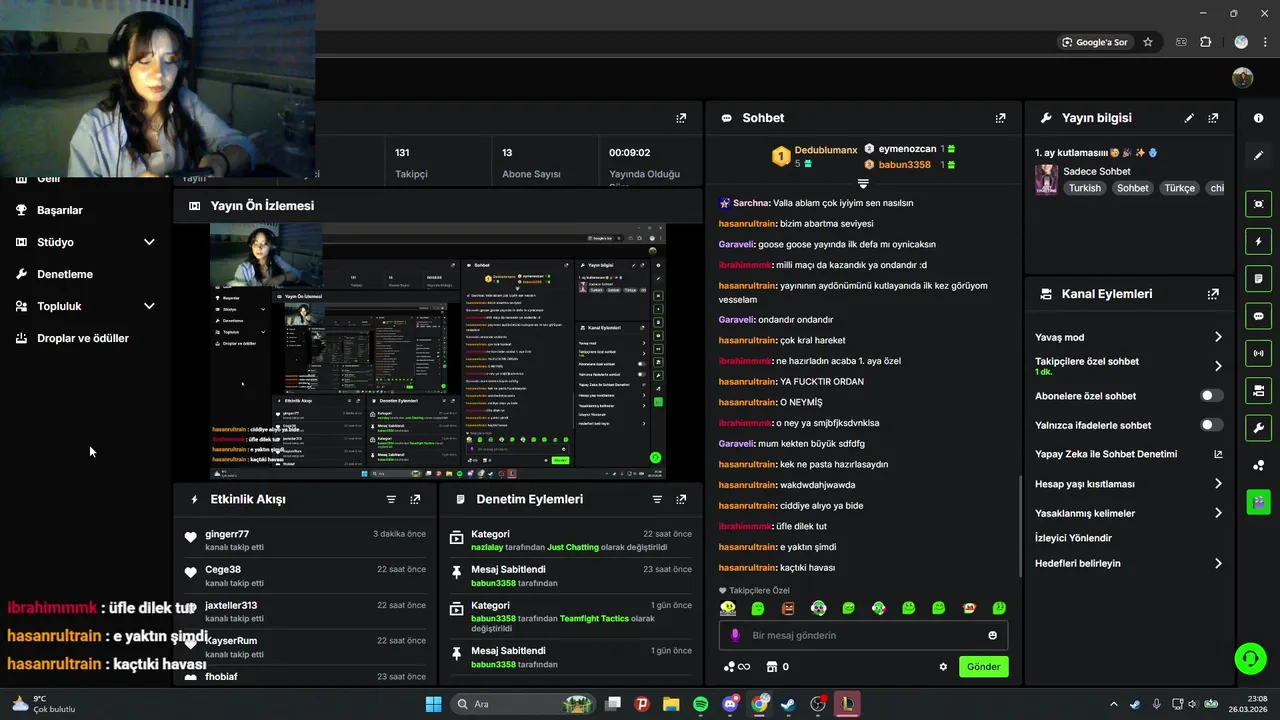Image resolution: width=1280 pixels, height=720 pixels.
Task: Toggle the lightning bolt widget in sidebar
Action: [1258, 241]
